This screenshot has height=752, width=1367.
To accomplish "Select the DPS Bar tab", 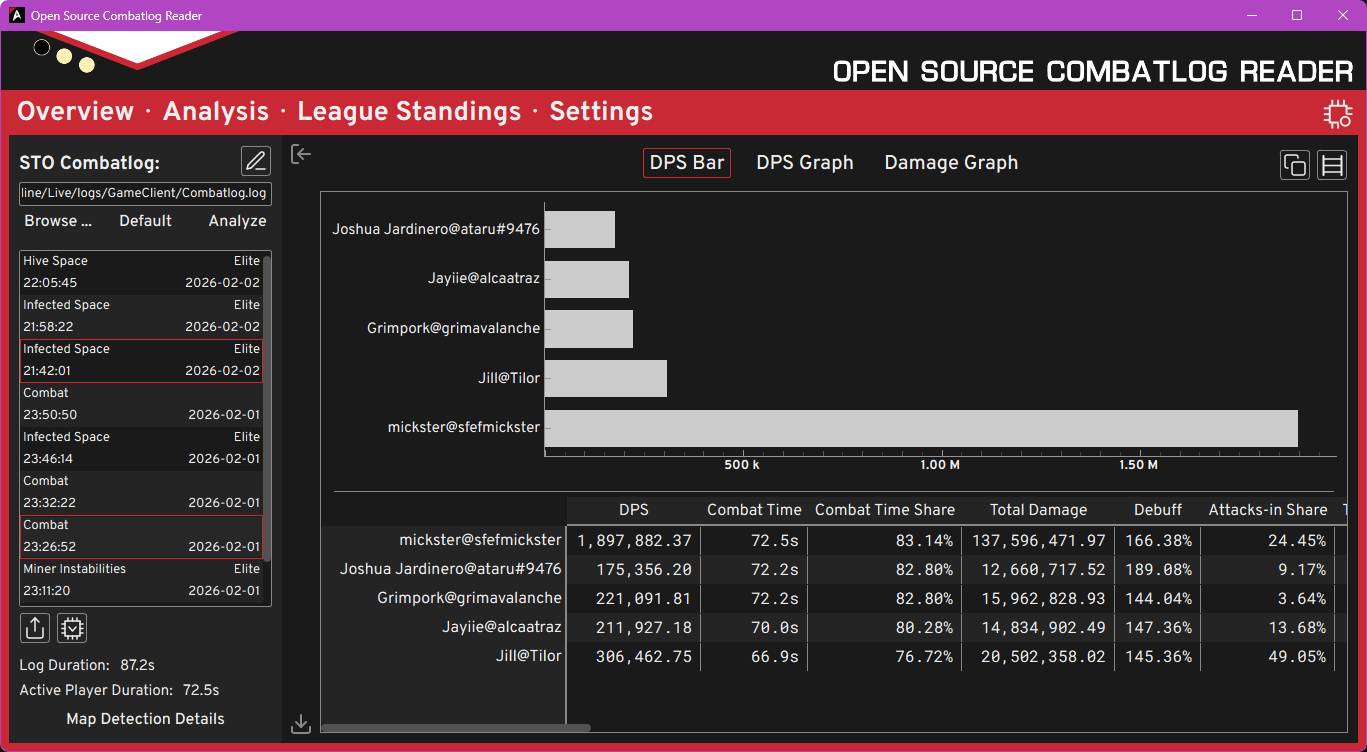I will (686, 163).
